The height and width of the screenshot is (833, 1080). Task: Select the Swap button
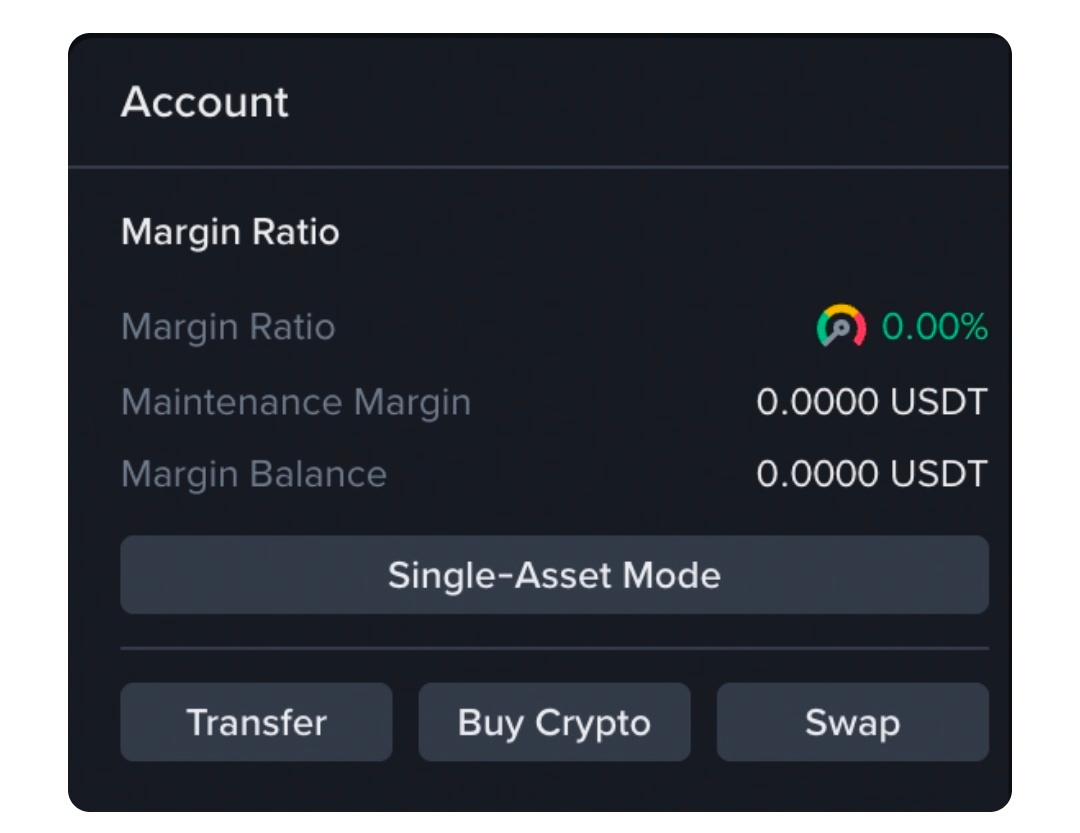tap(852, 722)
